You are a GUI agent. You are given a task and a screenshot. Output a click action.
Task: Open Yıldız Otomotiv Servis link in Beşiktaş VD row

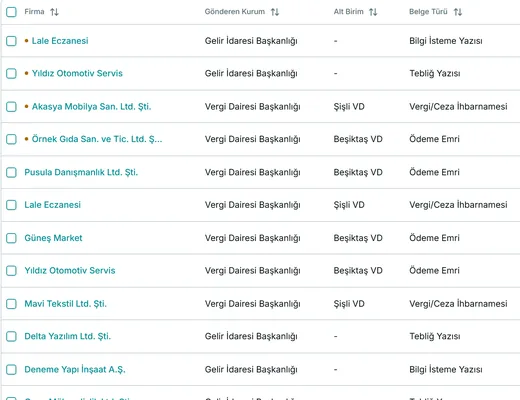coord(70,270)
